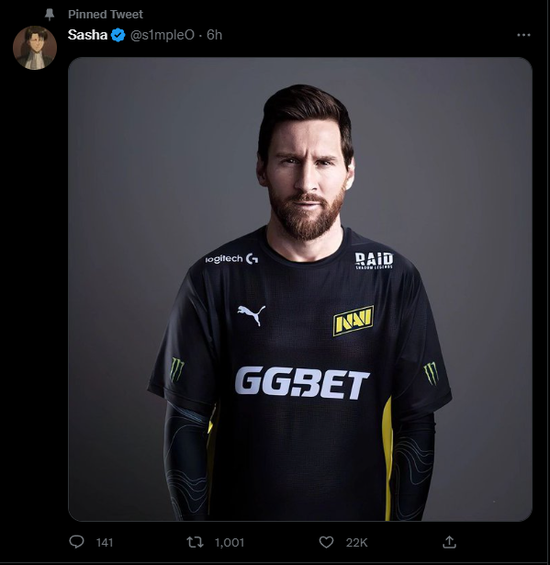The image size is (550, 565).
Task: Click the 22K likes count
Action: pos(356,542)
